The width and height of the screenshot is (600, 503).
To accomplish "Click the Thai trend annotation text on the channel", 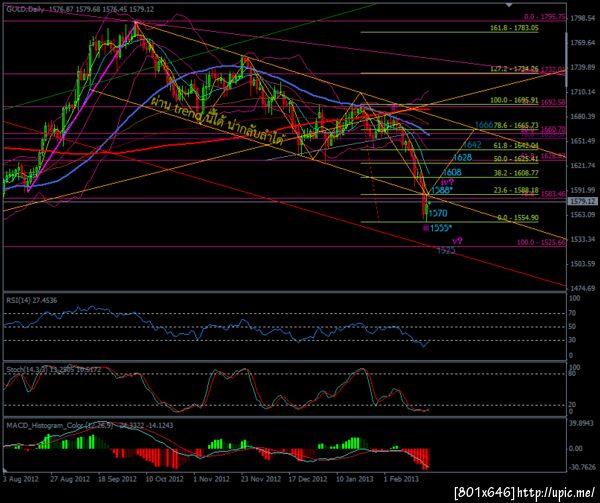I will (x=217, y=122).
